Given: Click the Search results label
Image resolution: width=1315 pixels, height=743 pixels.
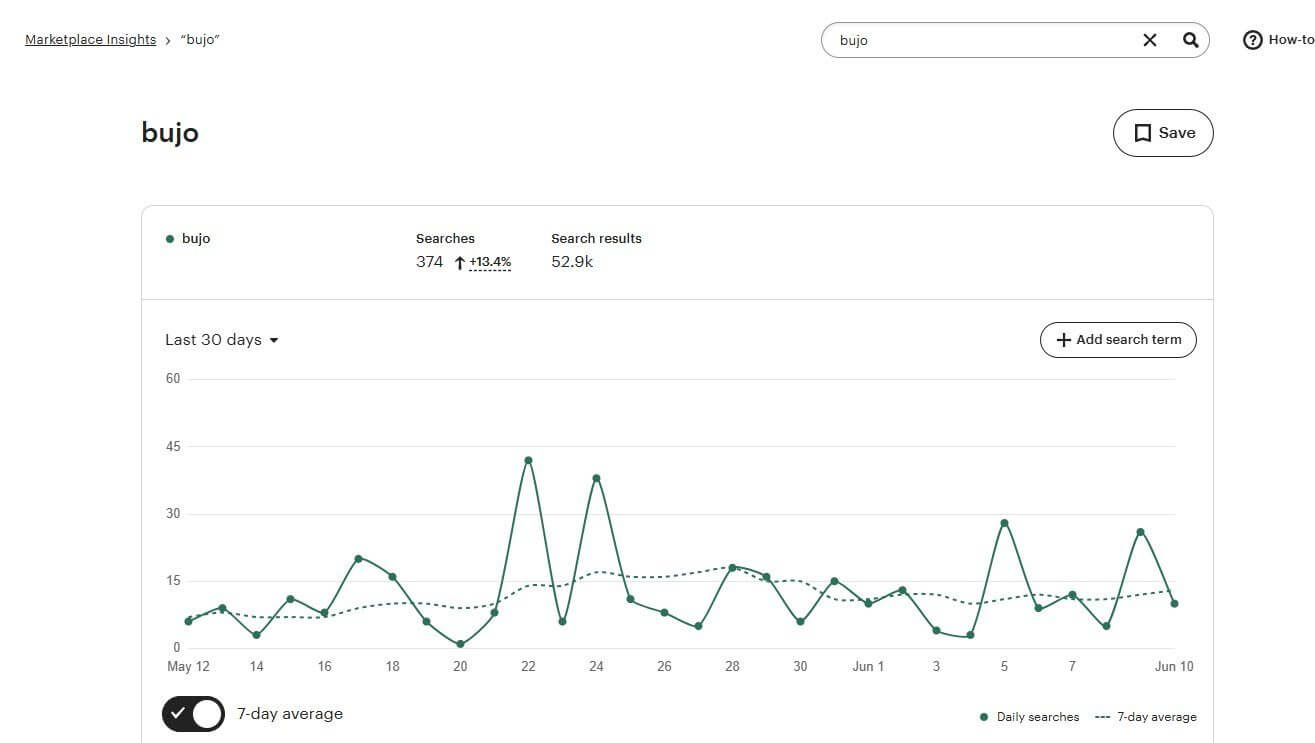Looking at the screenshot, I should [x=596, y=238].
